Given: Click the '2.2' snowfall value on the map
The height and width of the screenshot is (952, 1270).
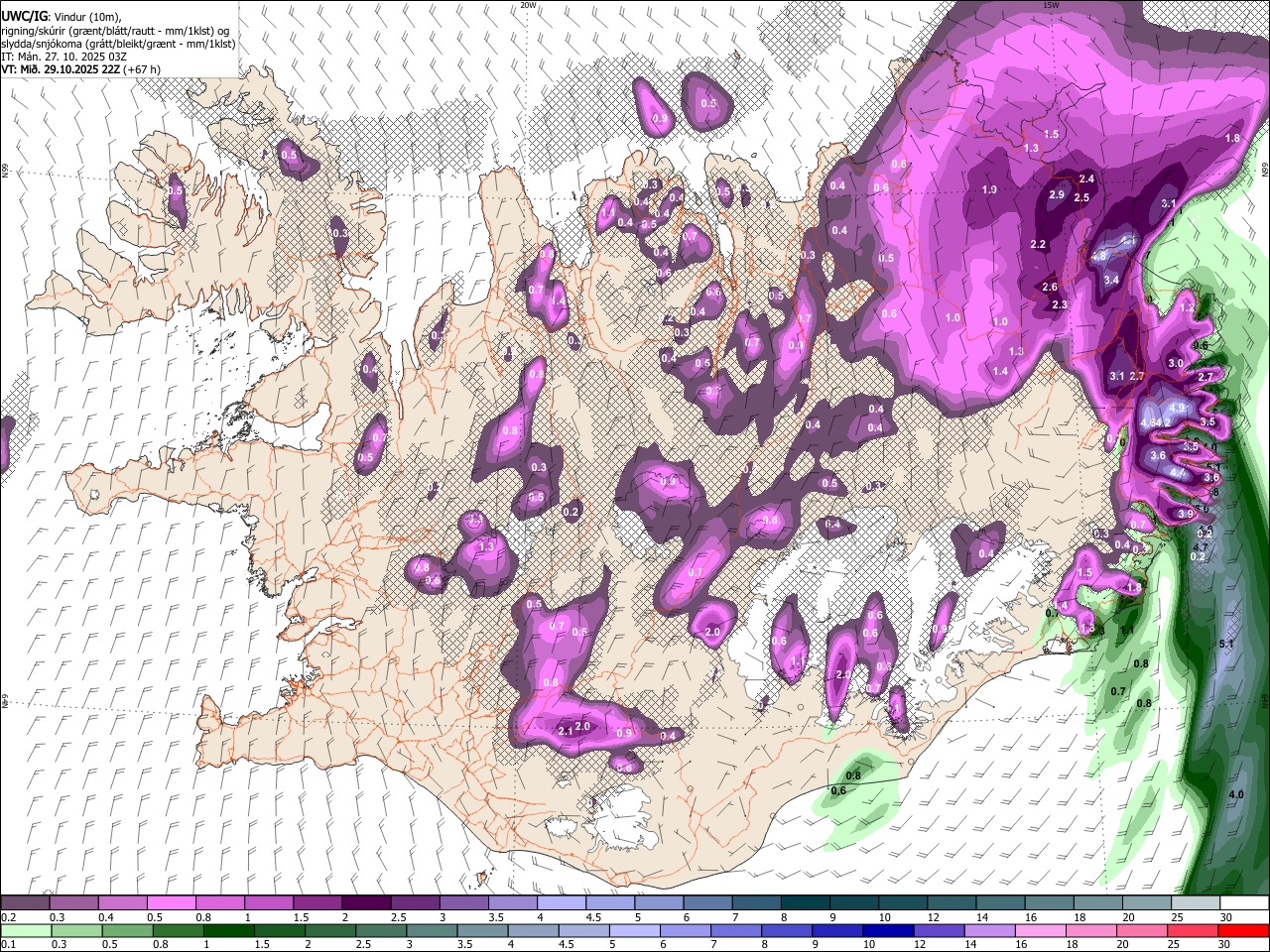Looking at the screenshot, I should pyautogui.click(x=1038, y=244).
